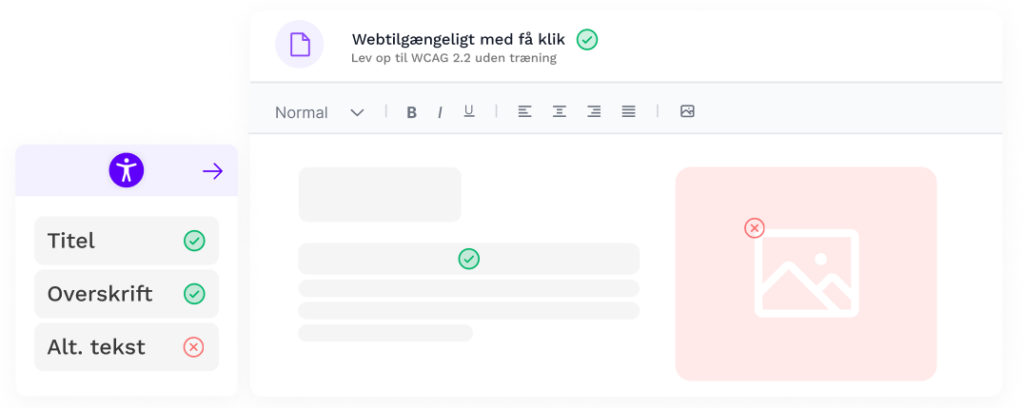Click chevron next to Normal style
Image resolution: width=1024 pixels, height=409 pixels.
pyautogui.click(x=357, y=112)
